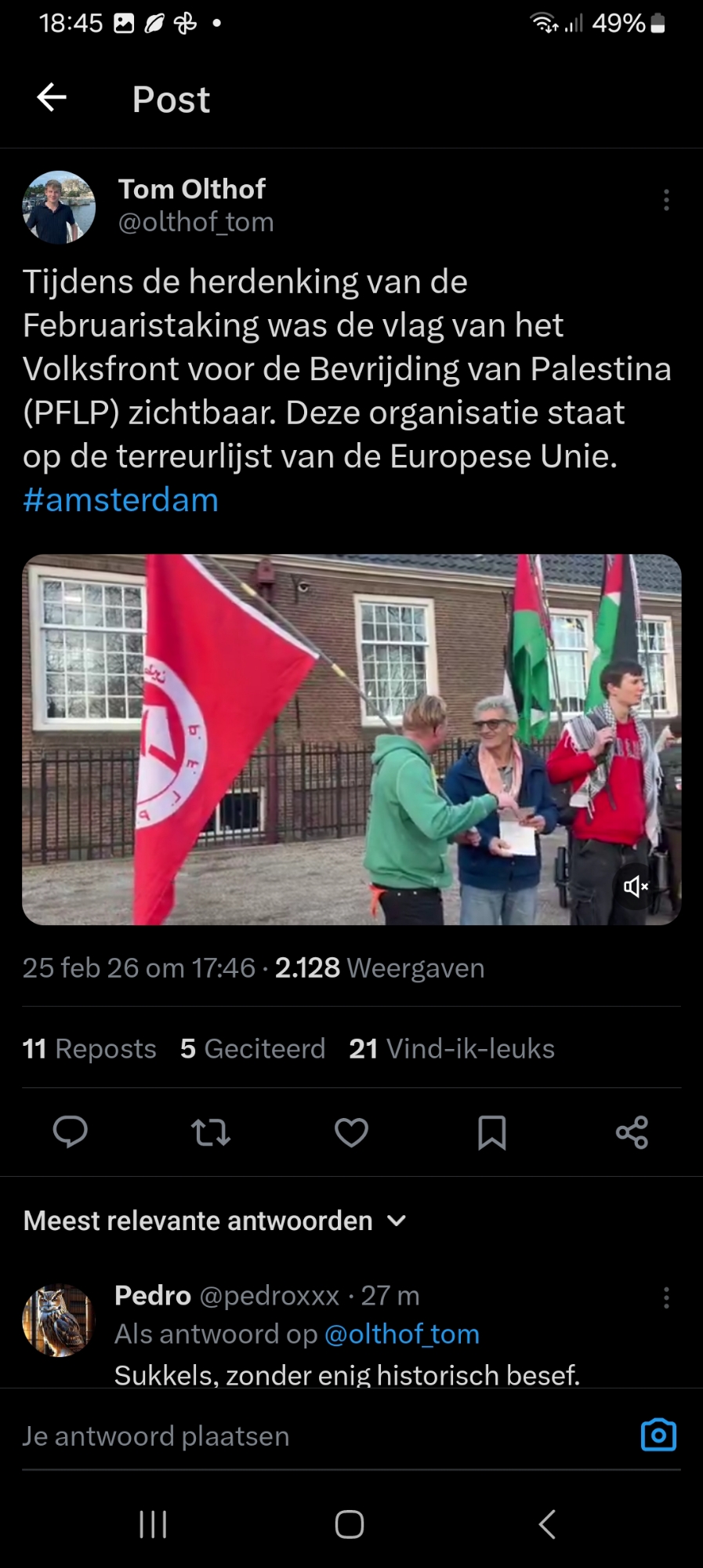View the 5 Geciteerd quotes list
Viewport: 703px width, 1568px height.
coord(252,1048)
